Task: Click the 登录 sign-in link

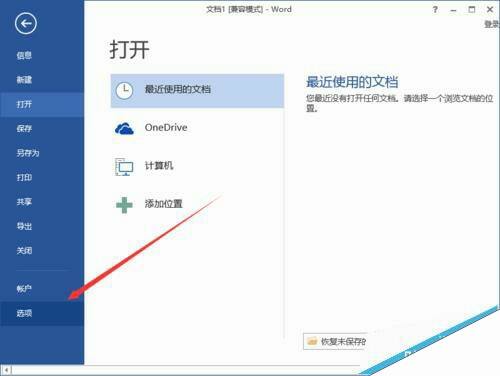Action: (492, 24)
